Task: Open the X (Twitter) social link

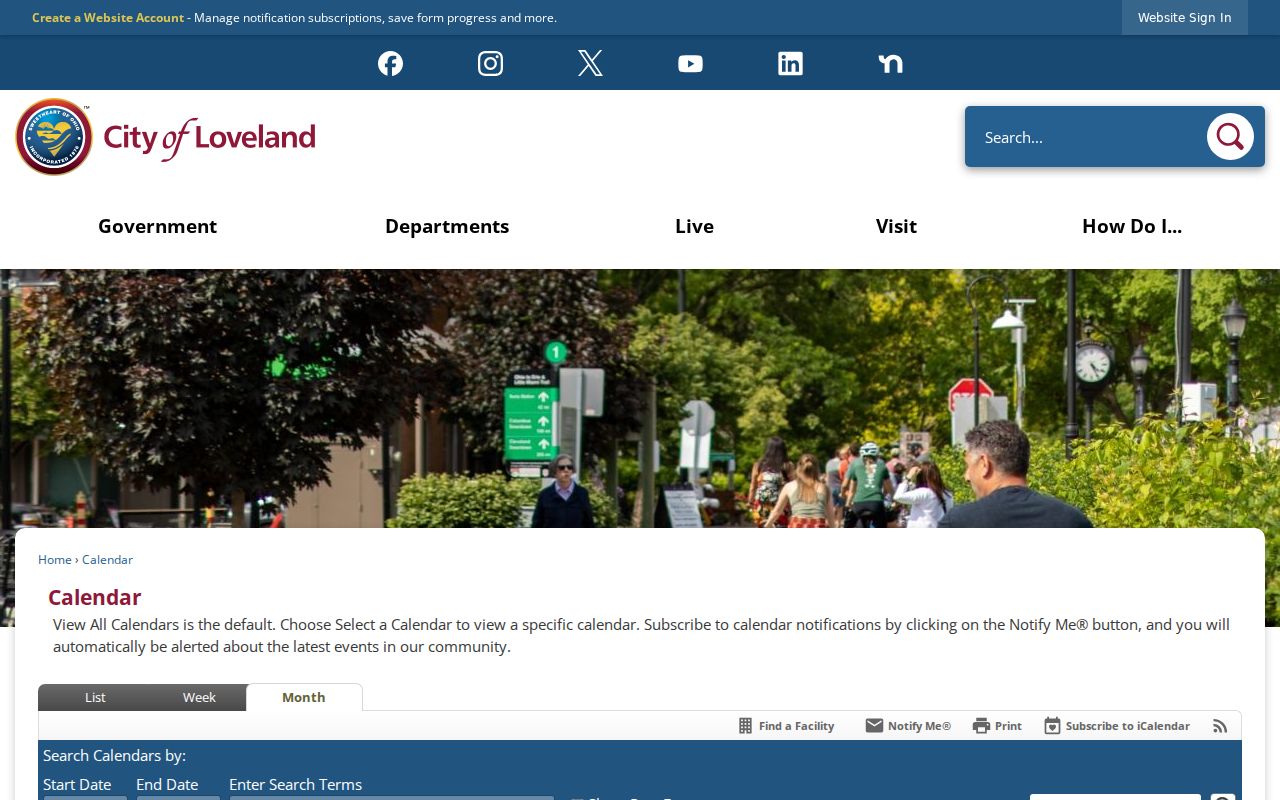Action: coord(590,63)
